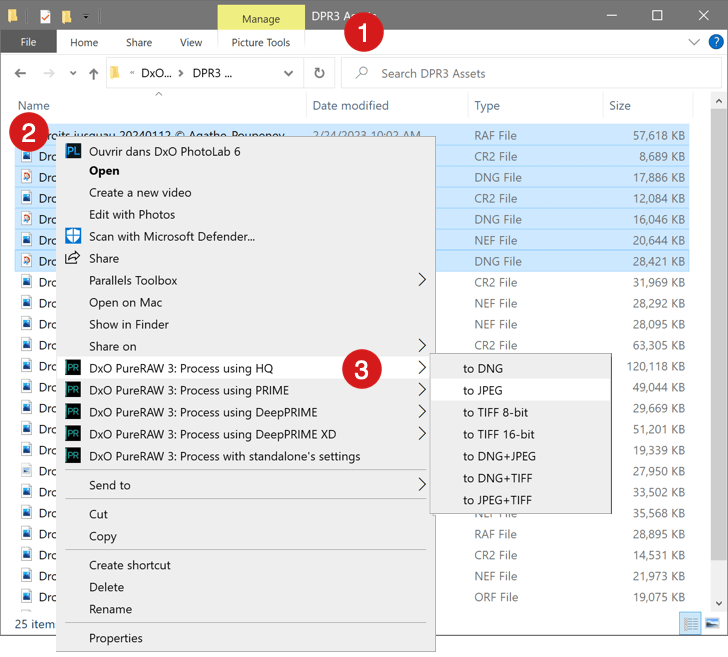Expand the Send to submenu arrow
The width and height of the screenshot is (728, 657).
[422, 484]
